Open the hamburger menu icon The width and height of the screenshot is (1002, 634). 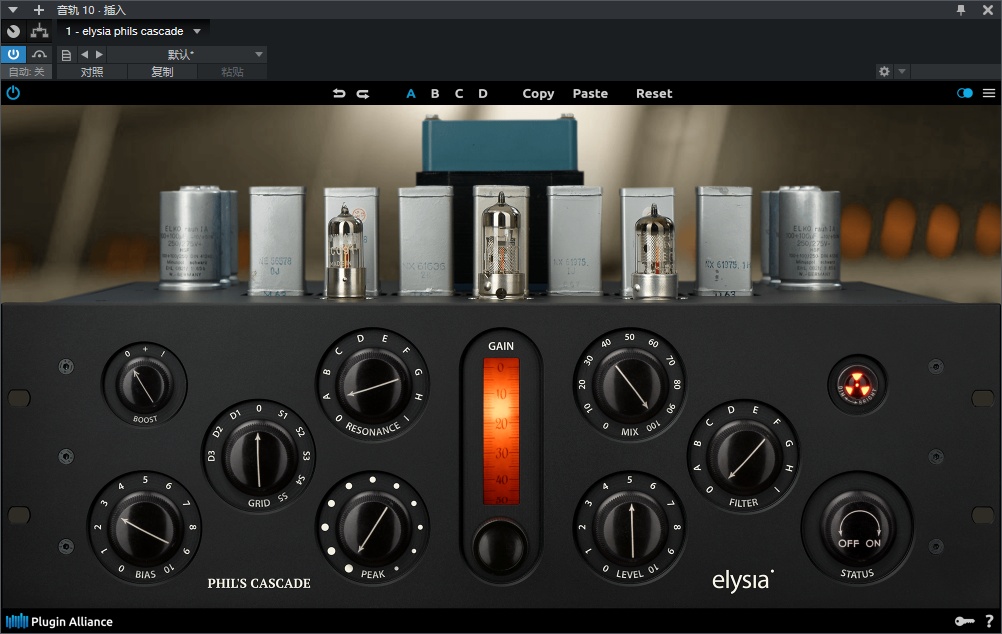tap(989, 93)
